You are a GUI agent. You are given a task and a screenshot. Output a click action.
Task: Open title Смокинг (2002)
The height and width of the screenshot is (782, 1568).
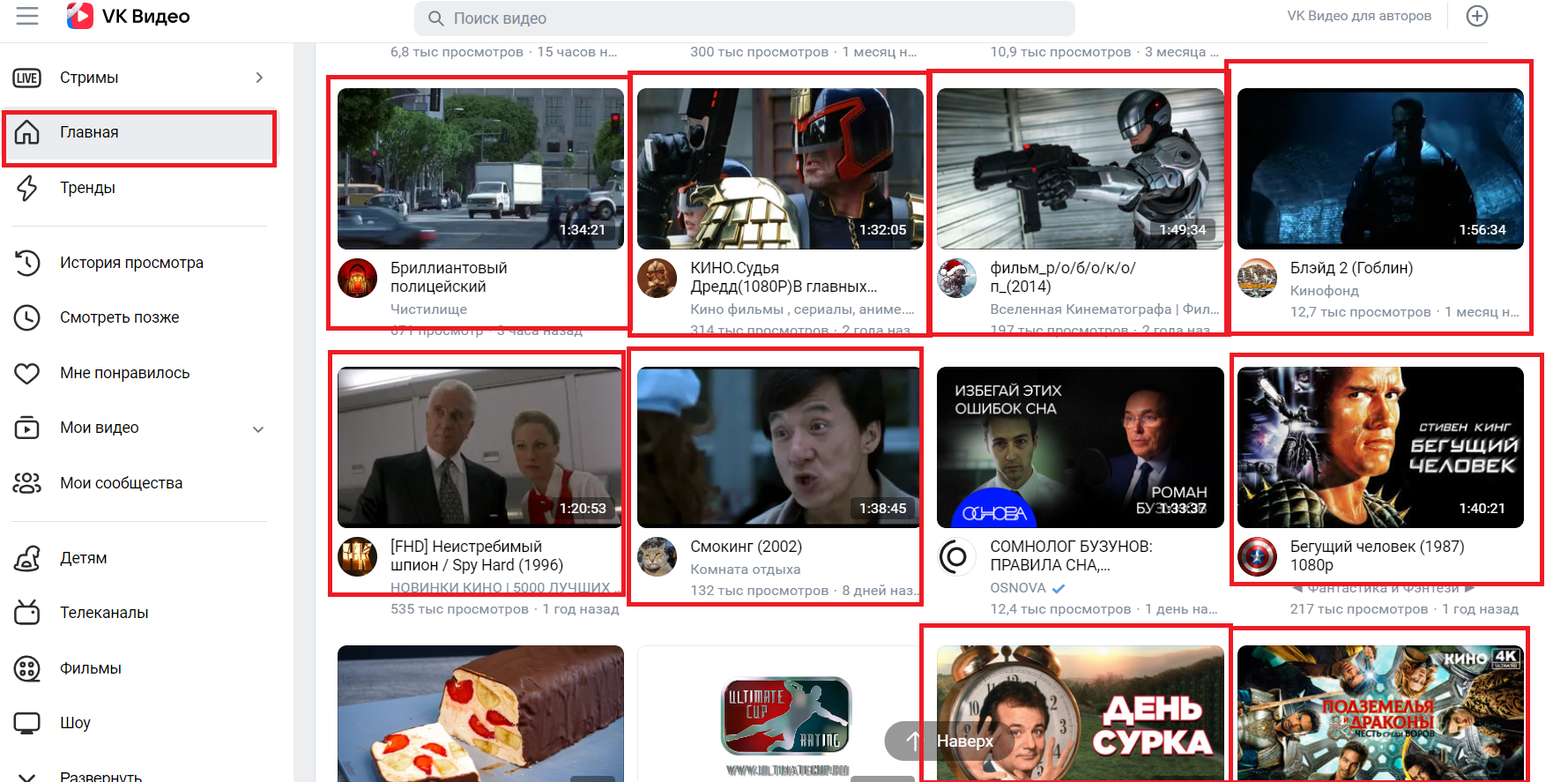tap(746, 547)
